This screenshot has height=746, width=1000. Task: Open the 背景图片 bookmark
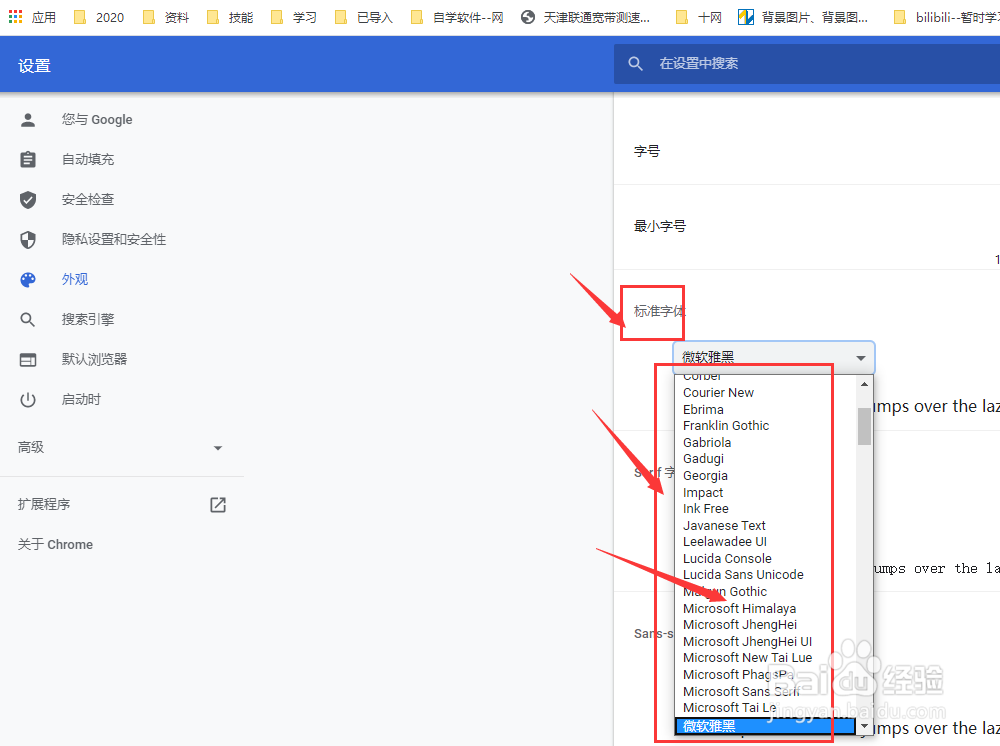(802, 17)
